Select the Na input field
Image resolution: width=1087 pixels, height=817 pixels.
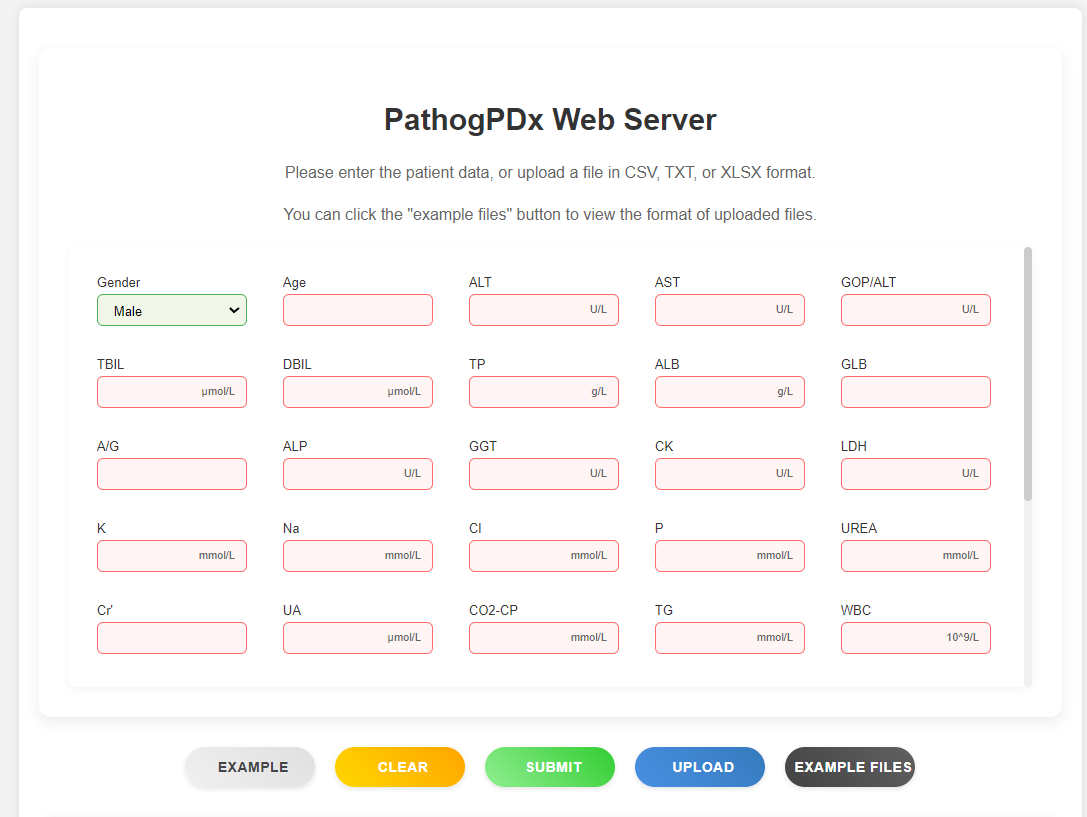point(357,556)
